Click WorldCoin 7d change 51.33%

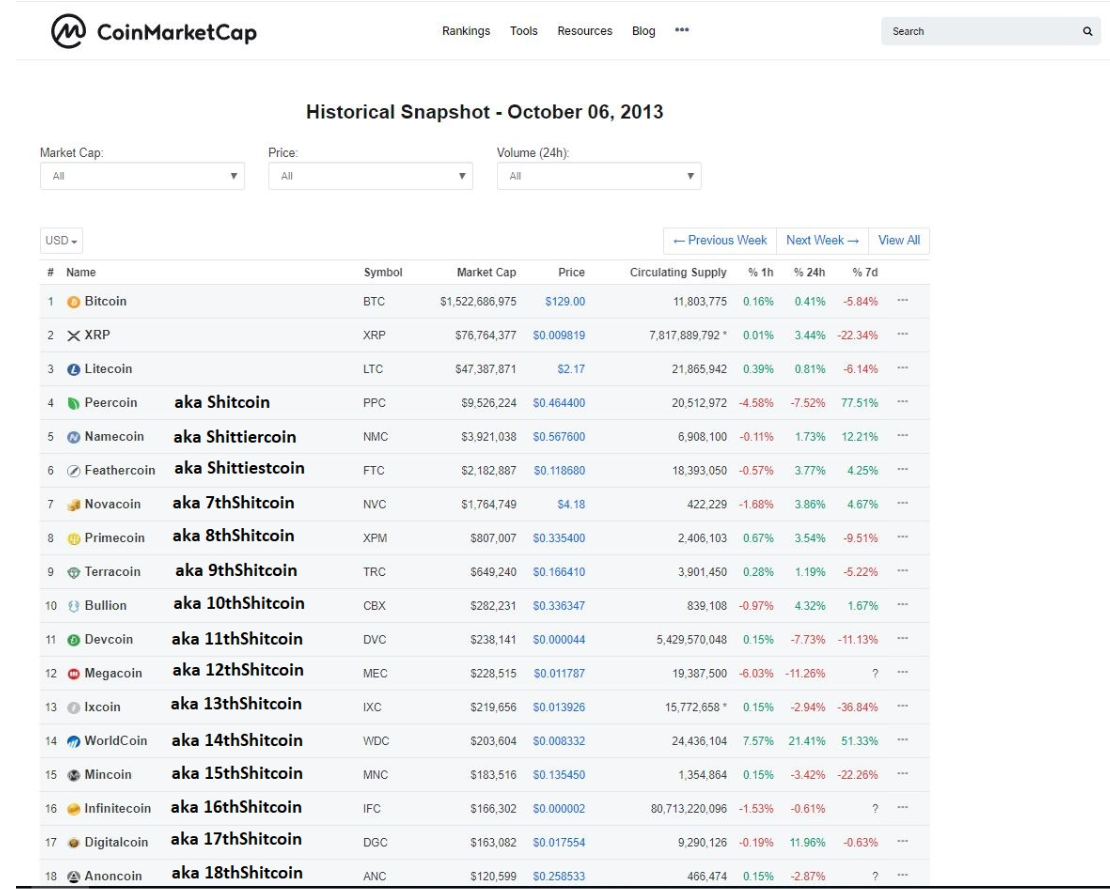pyautogui.click(x=859, y=741)
